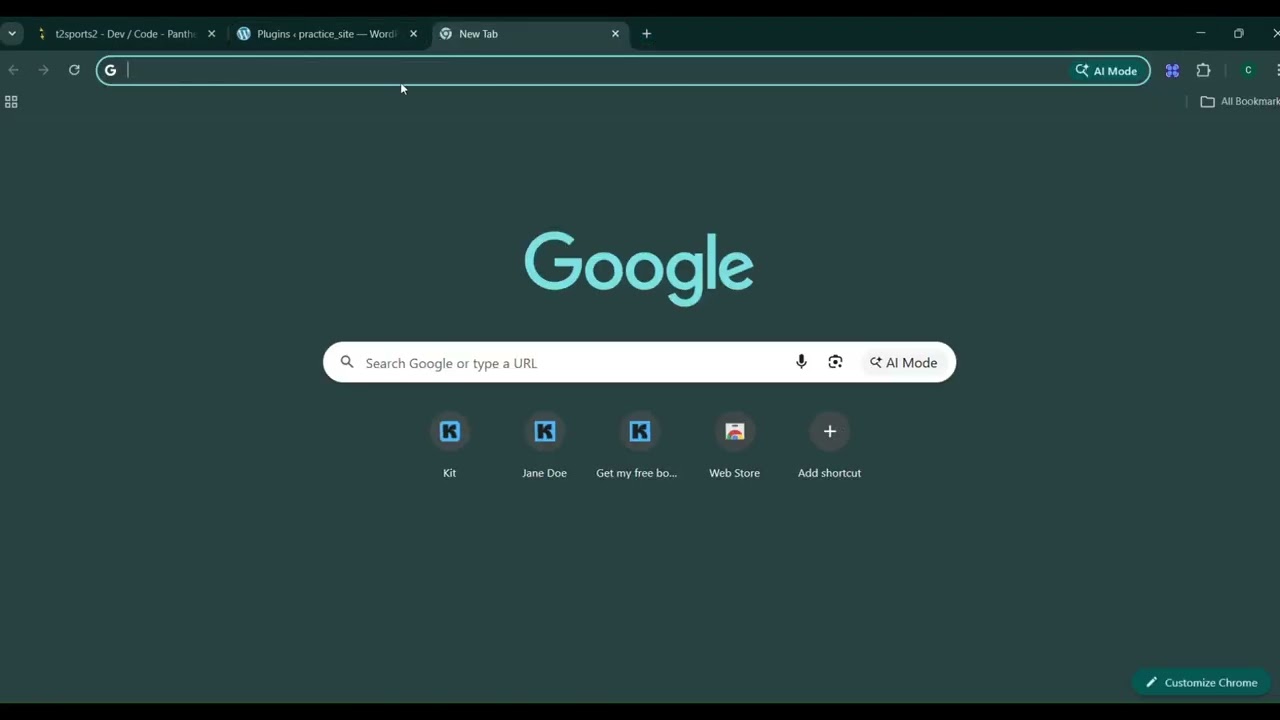This screenshot has width=1280, height=720.
Task: Open the Extensions puzzle-piece menu
Action: (1203, 70)
